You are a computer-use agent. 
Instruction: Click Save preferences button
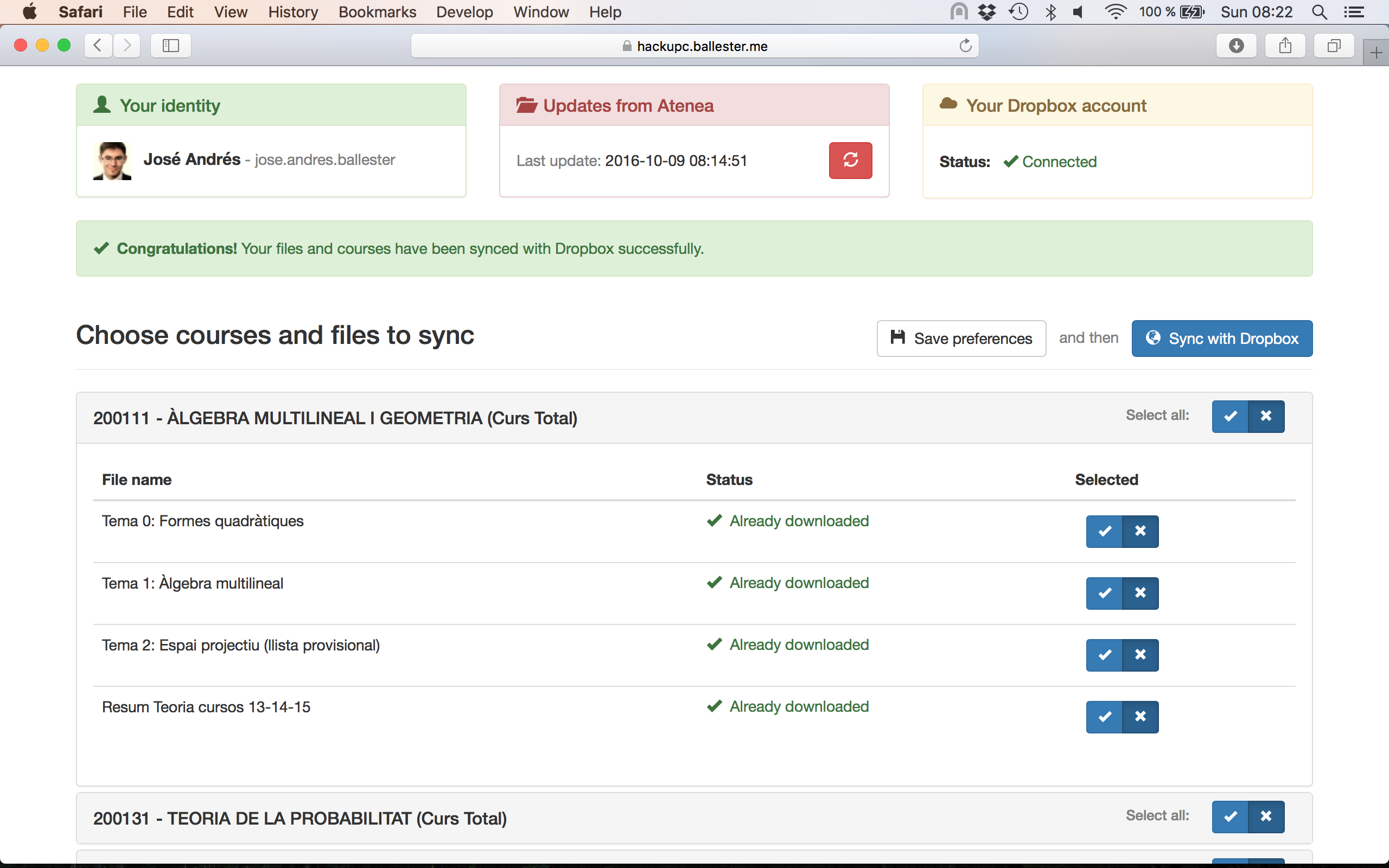point(961,338)
